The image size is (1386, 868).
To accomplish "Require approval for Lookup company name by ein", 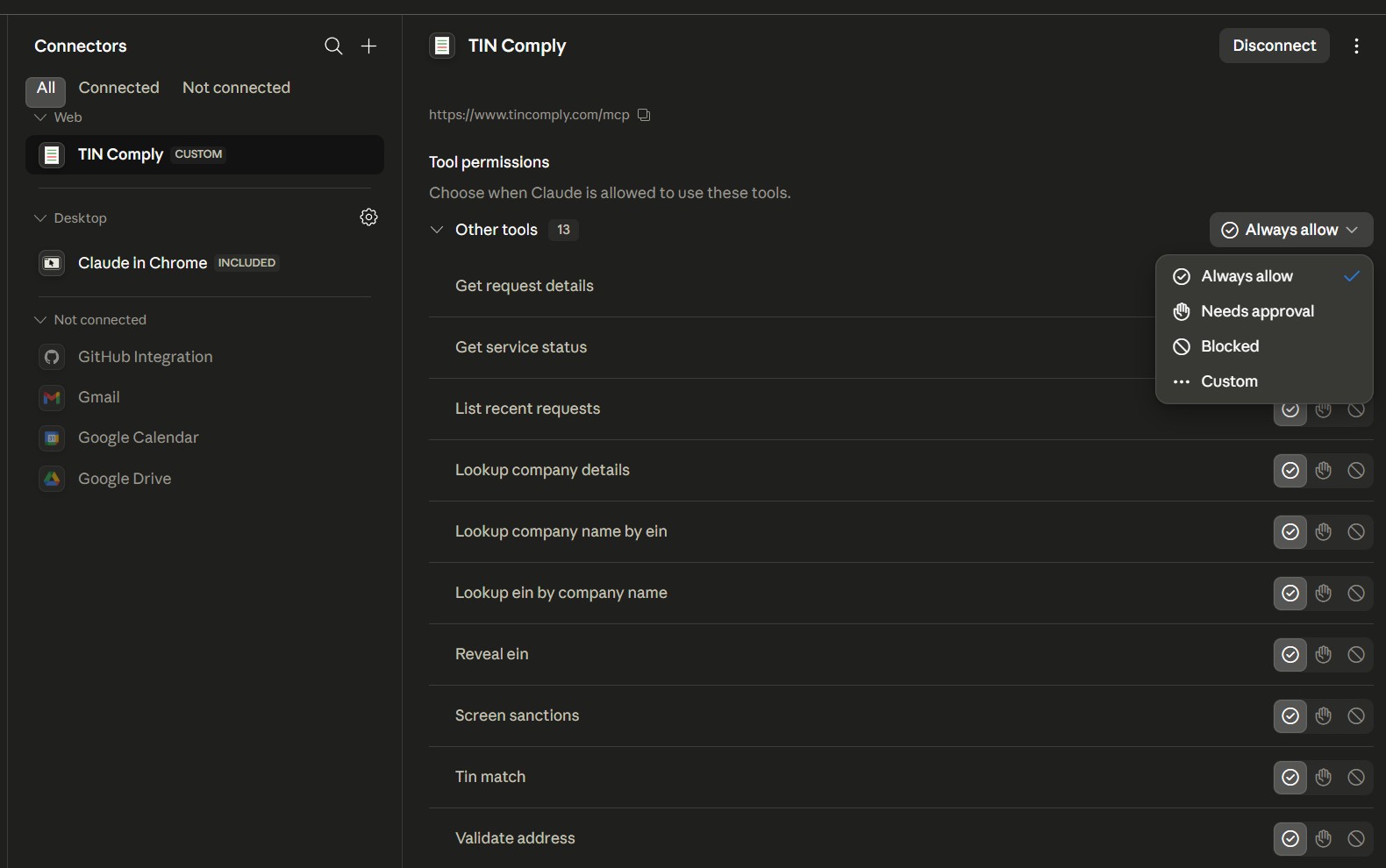I will coord(1323,532).
